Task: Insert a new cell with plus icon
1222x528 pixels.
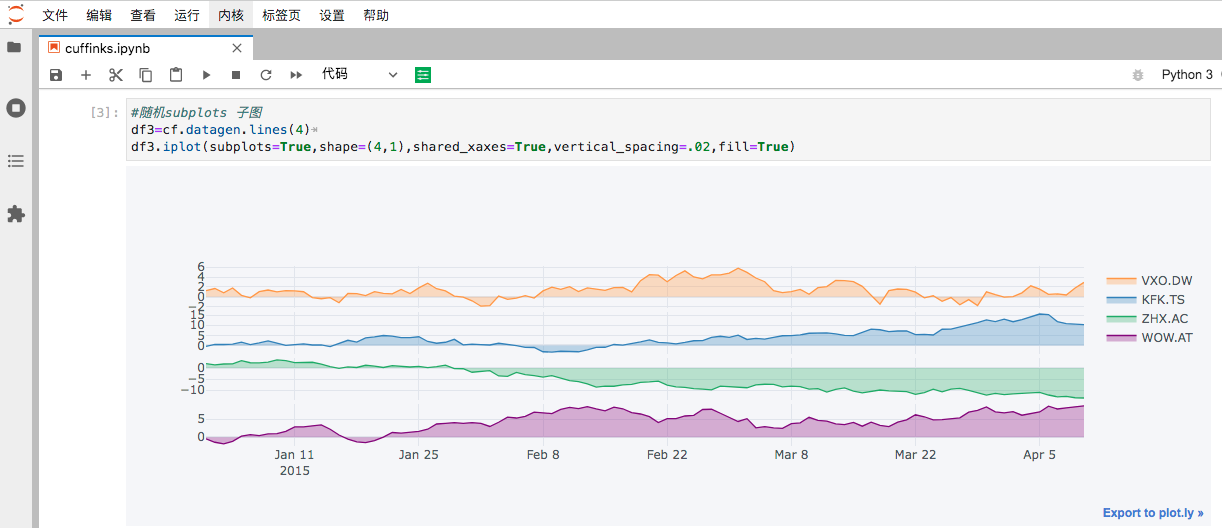Action: [86, 75]
